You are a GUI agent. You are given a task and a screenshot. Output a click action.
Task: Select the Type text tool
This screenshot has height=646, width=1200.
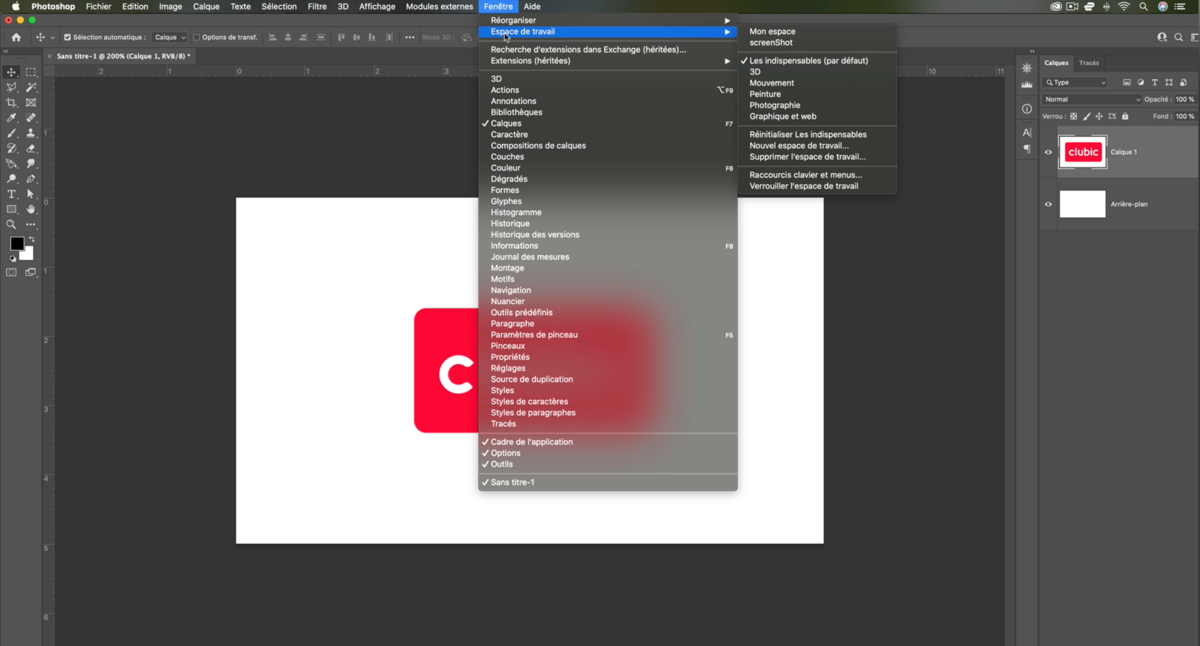click(x=12, y=194)
